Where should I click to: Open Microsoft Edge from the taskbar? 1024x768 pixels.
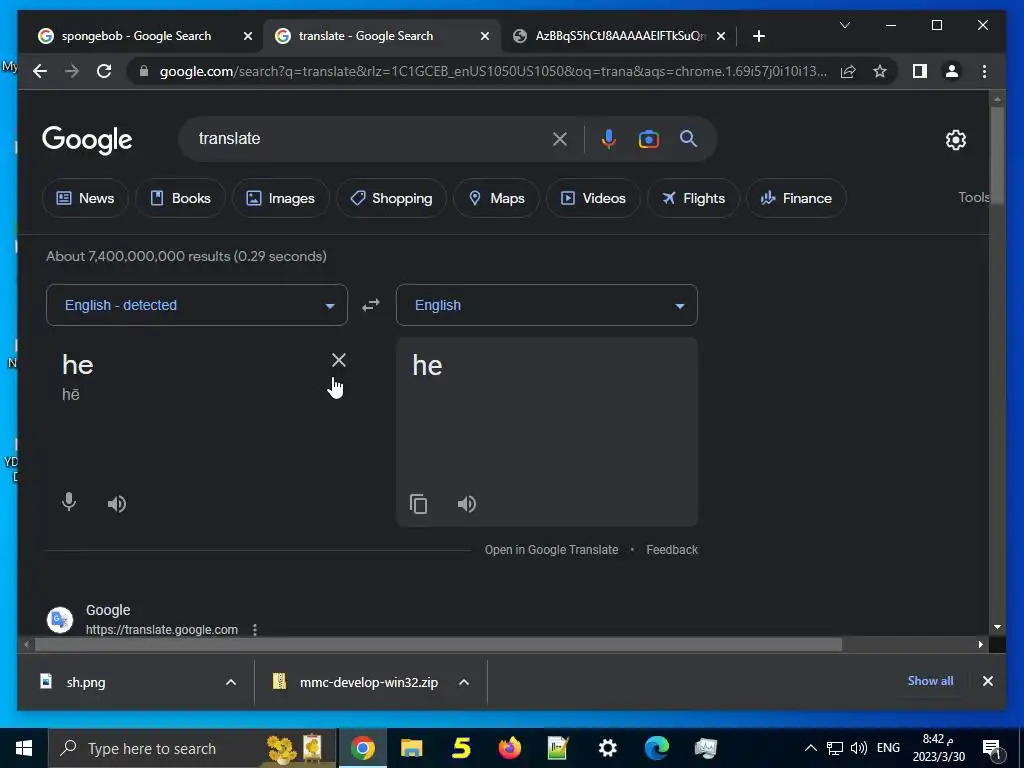[x=656, y=748]
